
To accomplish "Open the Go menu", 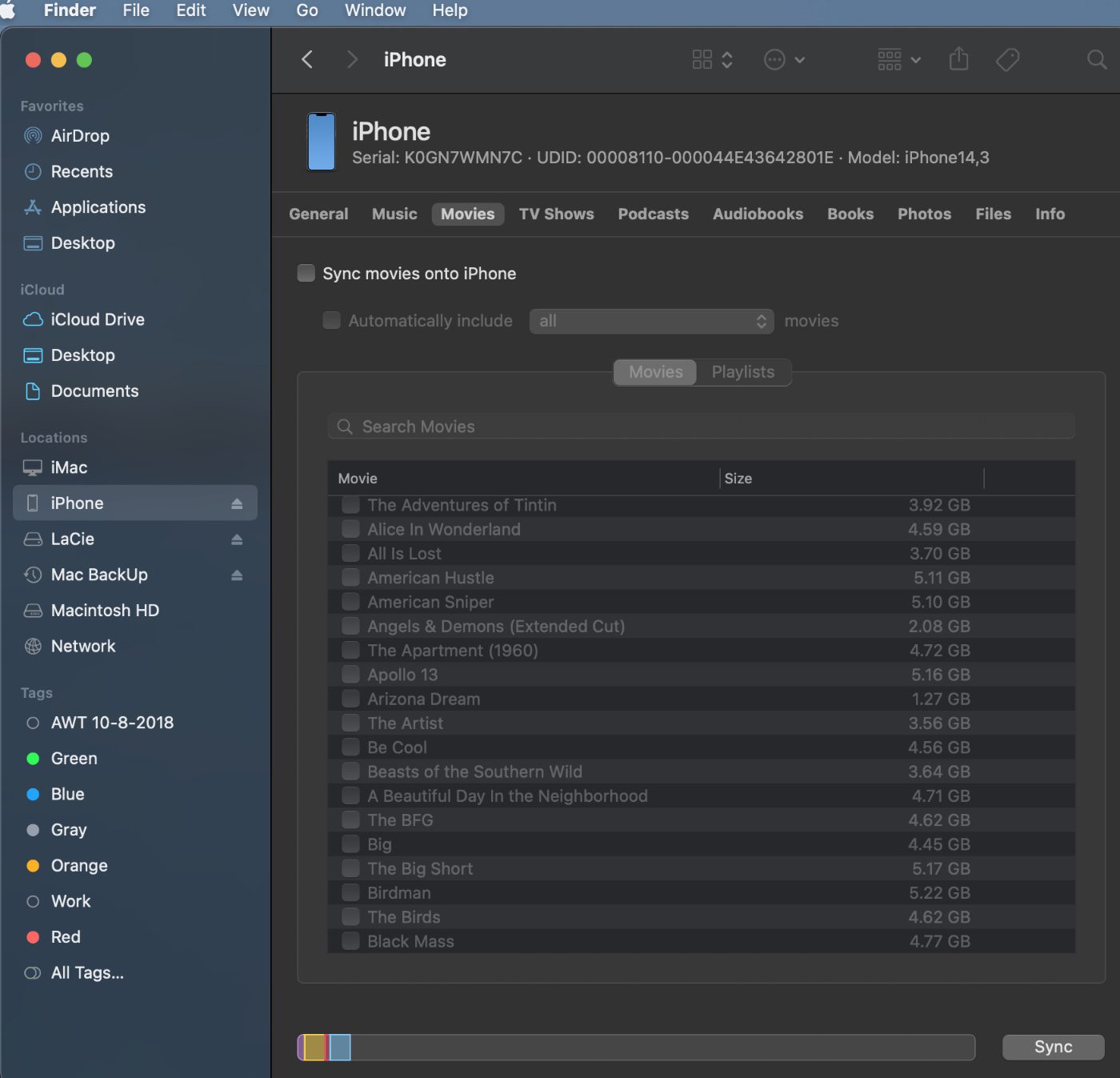I will coord(307,10).
